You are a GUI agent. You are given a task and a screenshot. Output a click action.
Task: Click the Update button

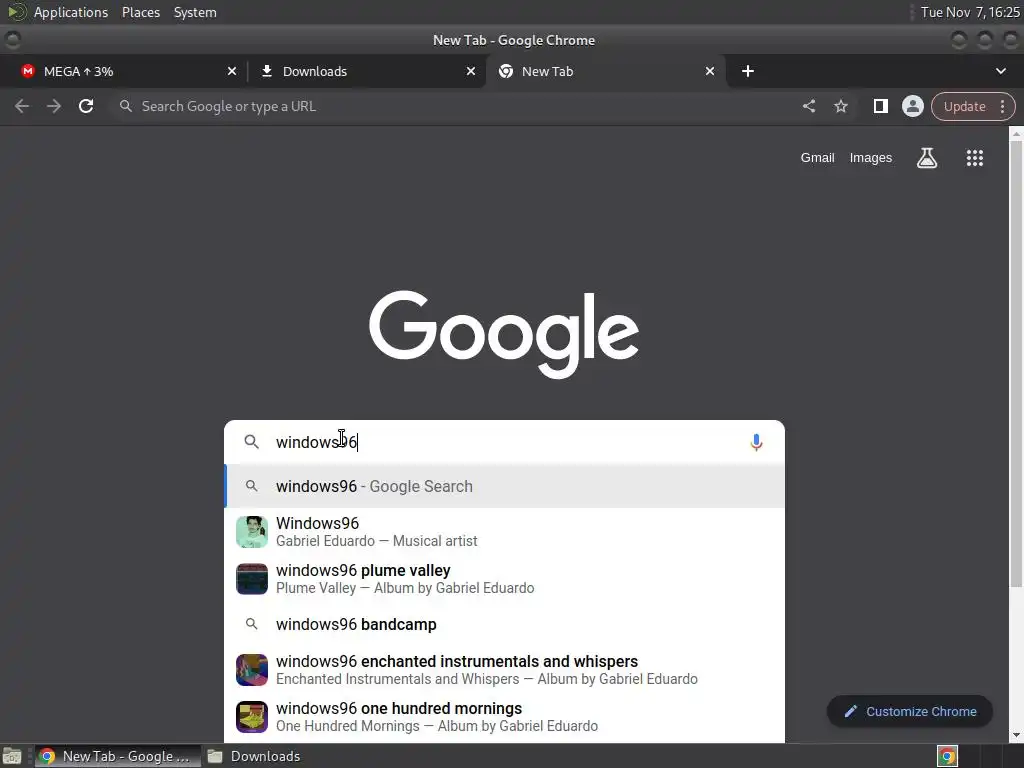pyautogui.click(x=965, y=106)
